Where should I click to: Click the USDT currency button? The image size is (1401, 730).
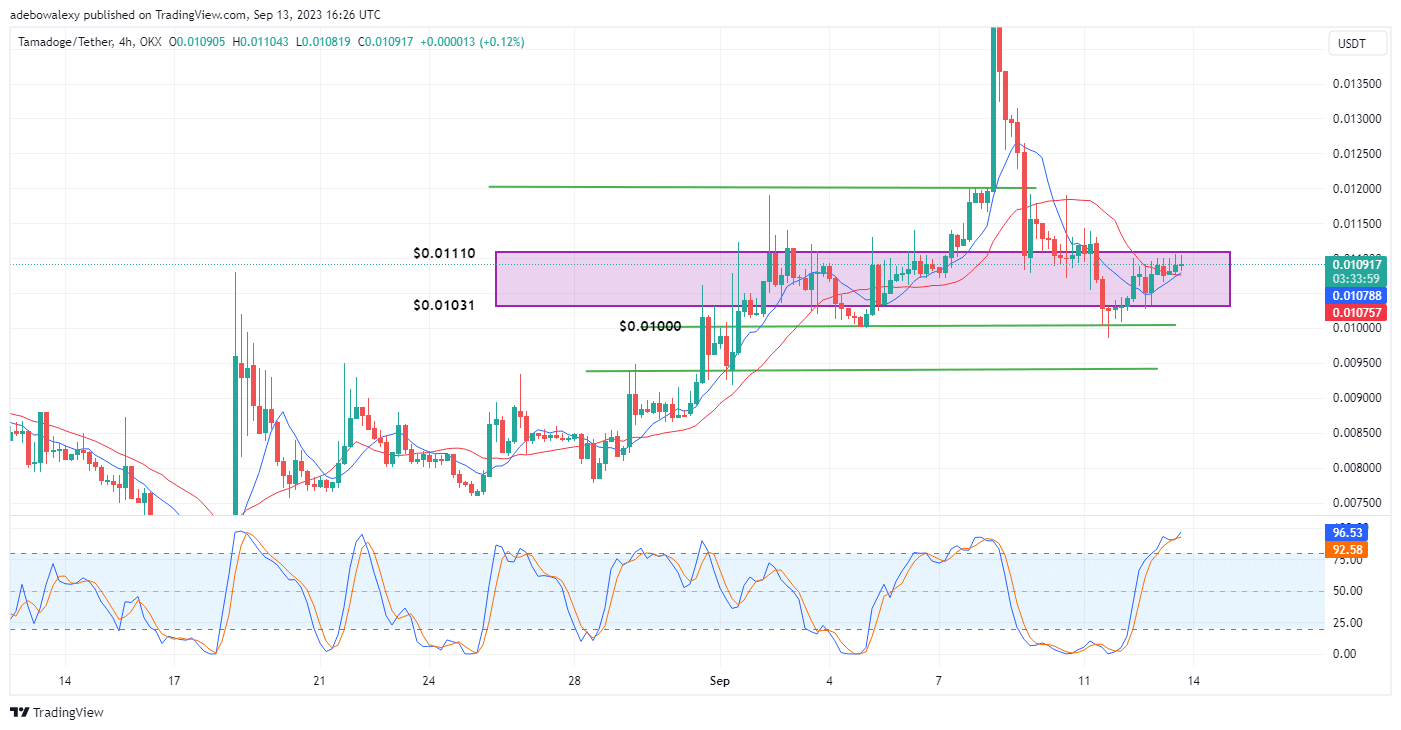tap(1357, 44)
